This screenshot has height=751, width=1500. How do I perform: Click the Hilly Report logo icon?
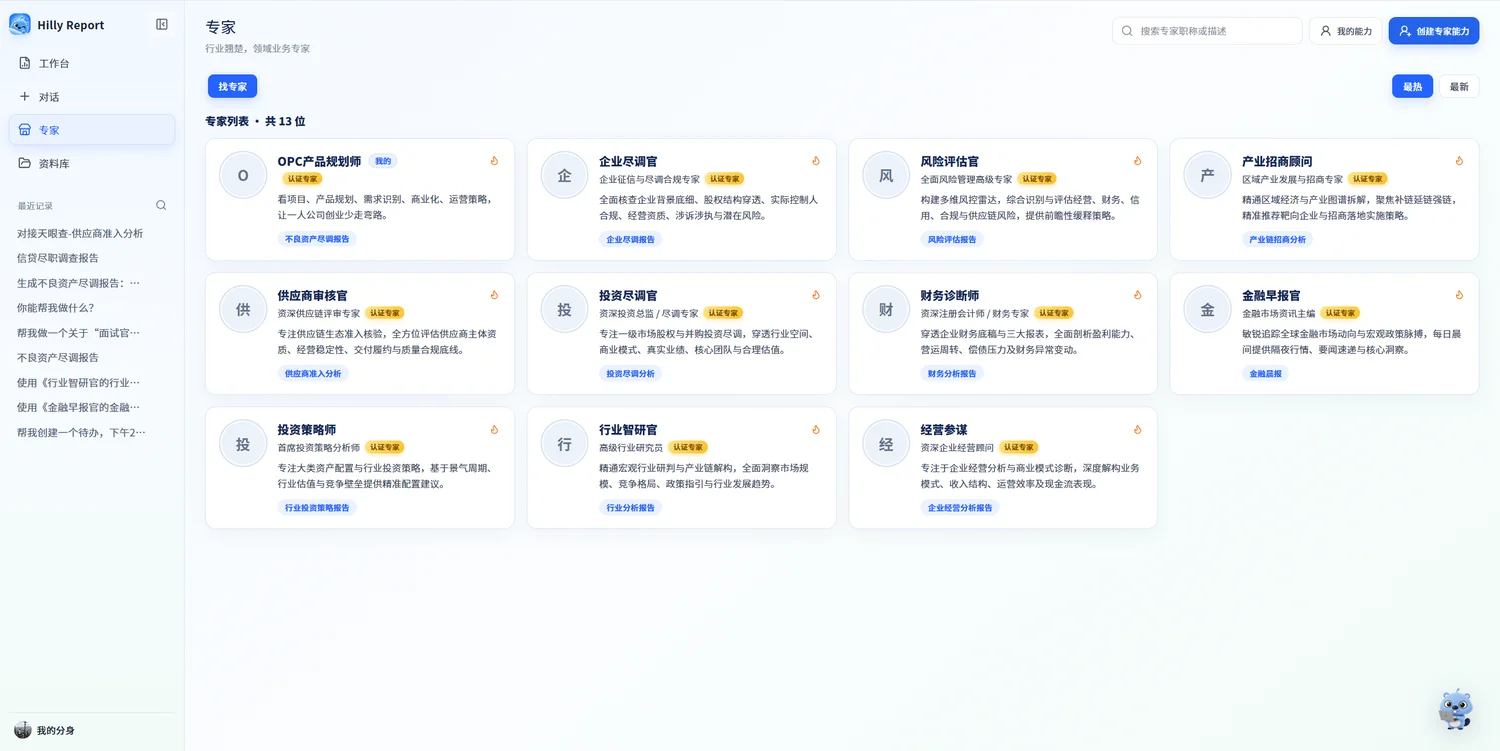[20, 25]
